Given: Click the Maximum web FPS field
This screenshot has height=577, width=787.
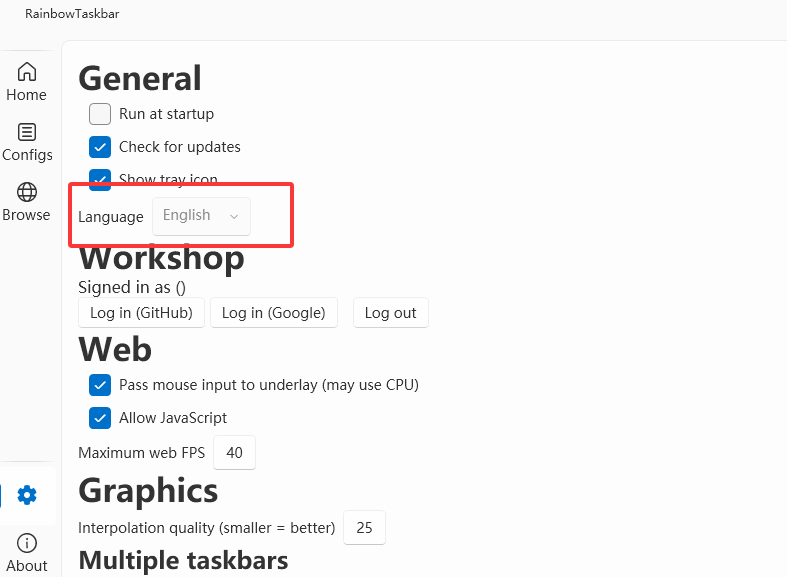Looking at the screenshot, I should point(234,453).
